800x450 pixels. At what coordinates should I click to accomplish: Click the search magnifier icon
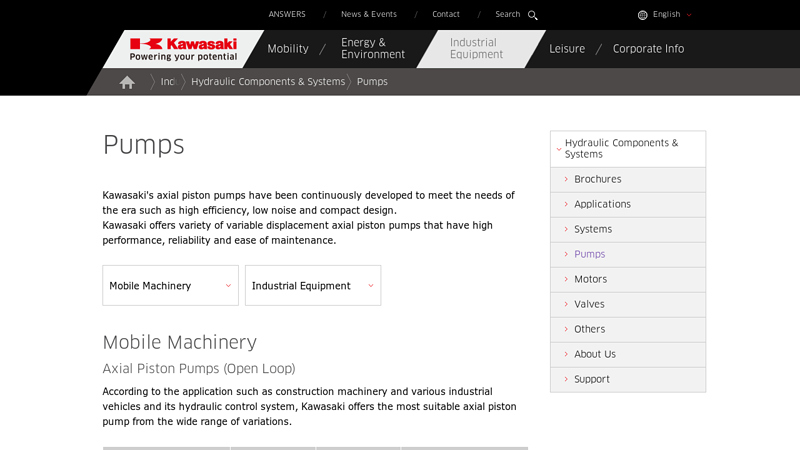pos(533,15)
